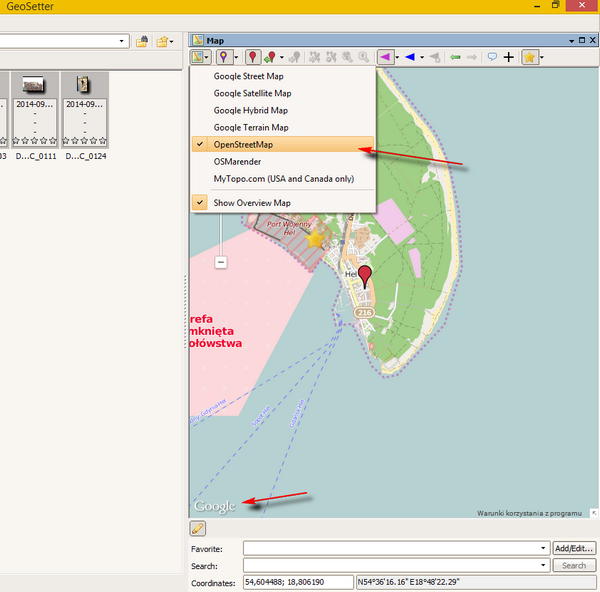Toggle the red image position marker
The height and width of the screenshot is (592, 600).
[x=253, y=57]
